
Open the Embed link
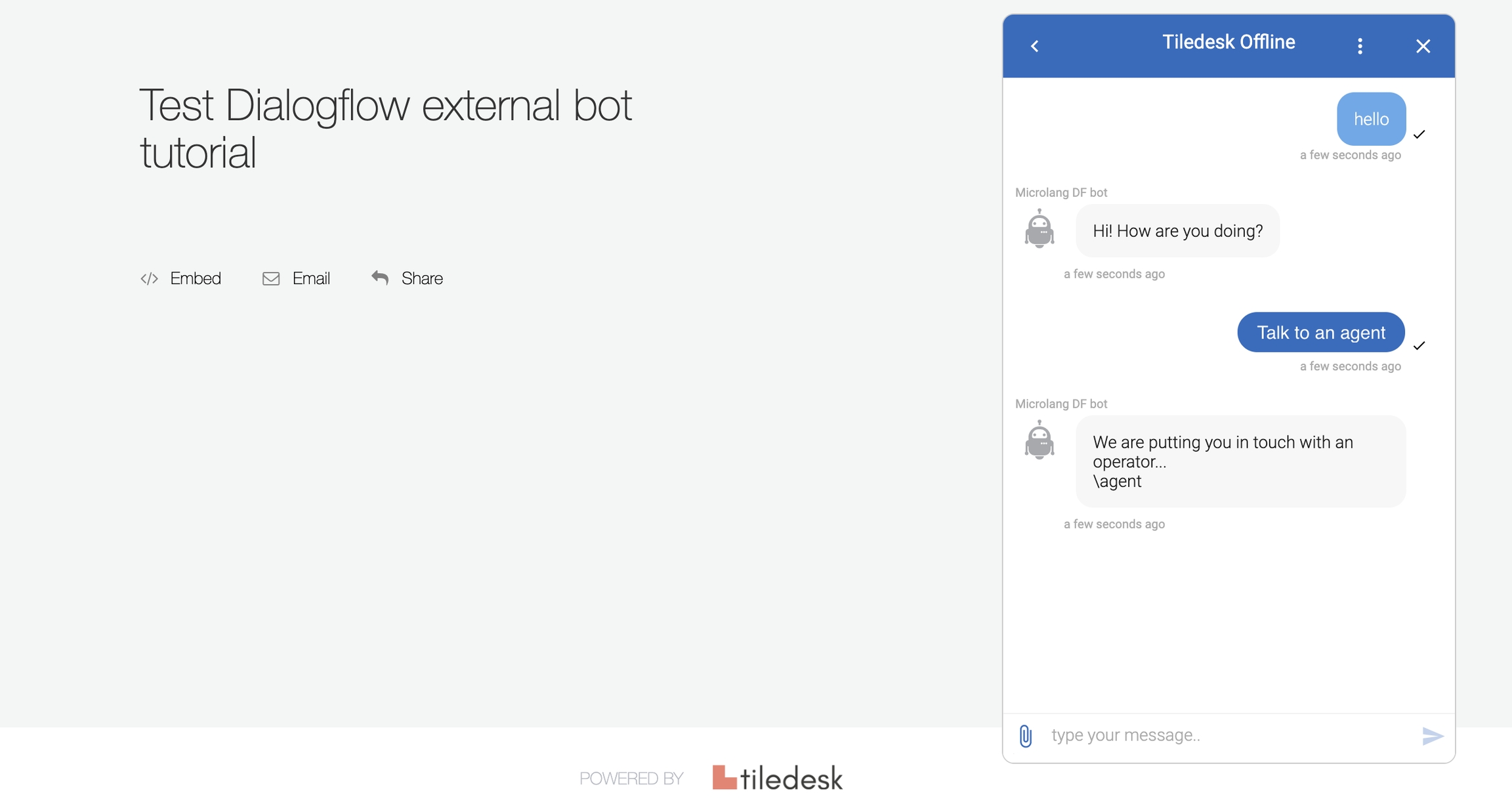(196, 278)
